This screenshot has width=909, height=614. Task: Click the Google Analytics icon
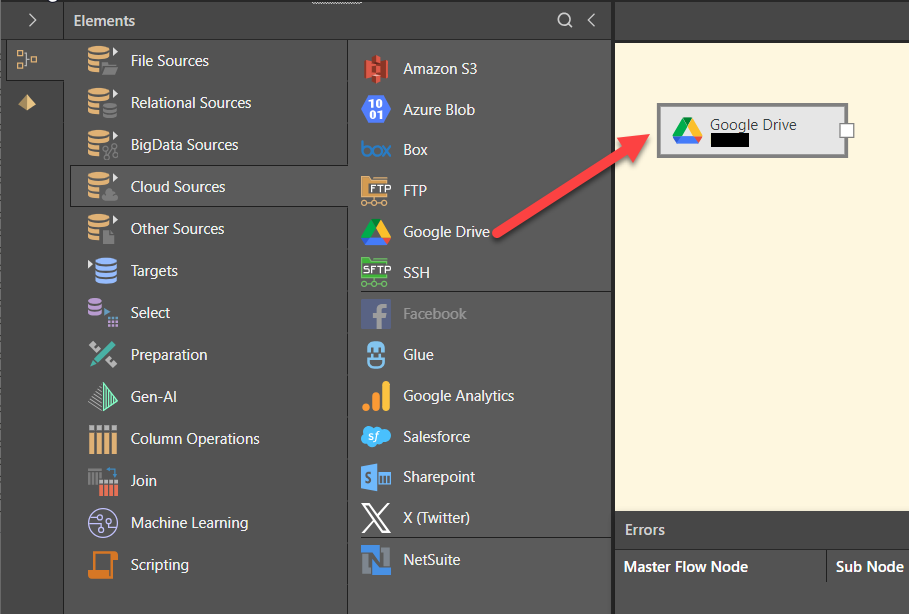point(376,396)
